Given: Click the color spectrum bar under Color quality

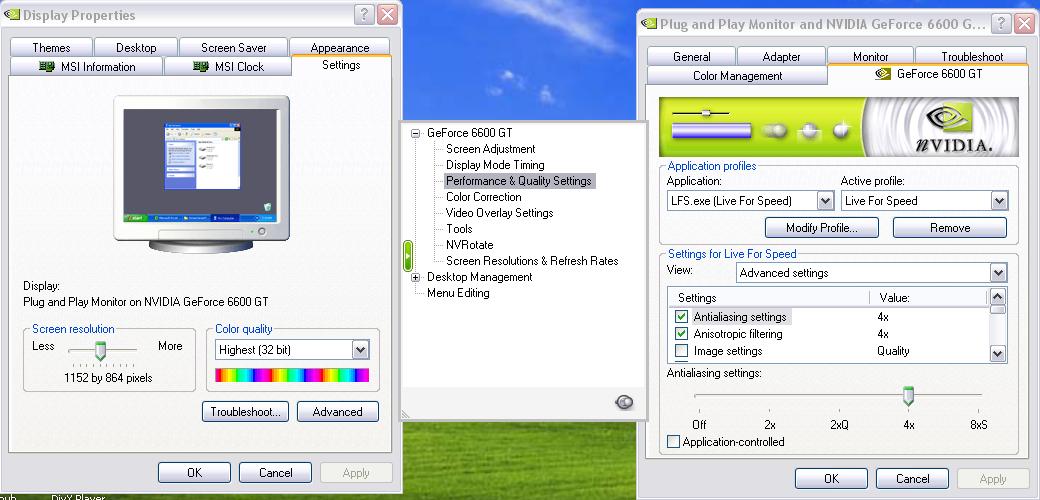Looking at the screenshot, I should pos(292,375).
